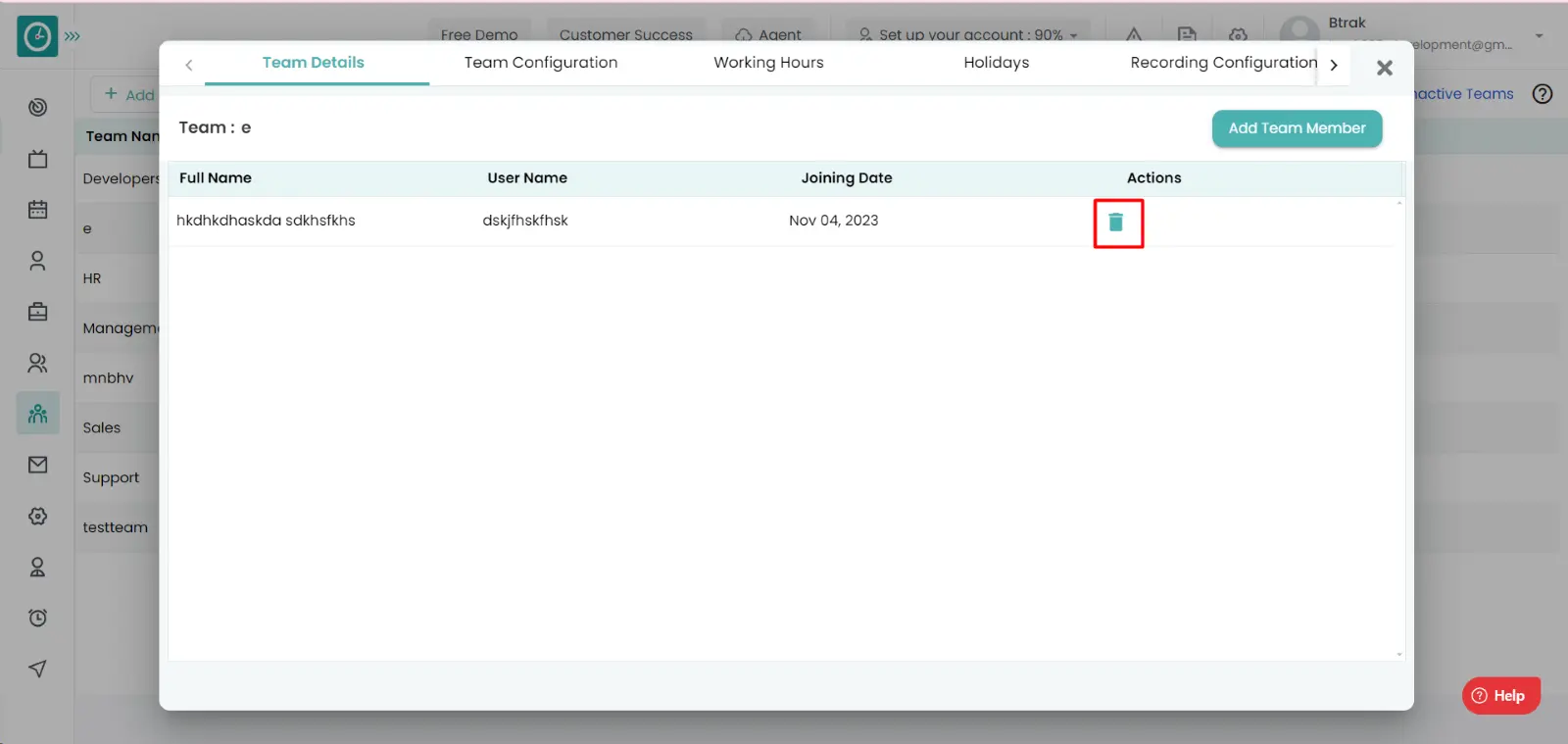Select the Developers team row
Viewport: 1568px width, 744px height.
[x=120, y=178]
